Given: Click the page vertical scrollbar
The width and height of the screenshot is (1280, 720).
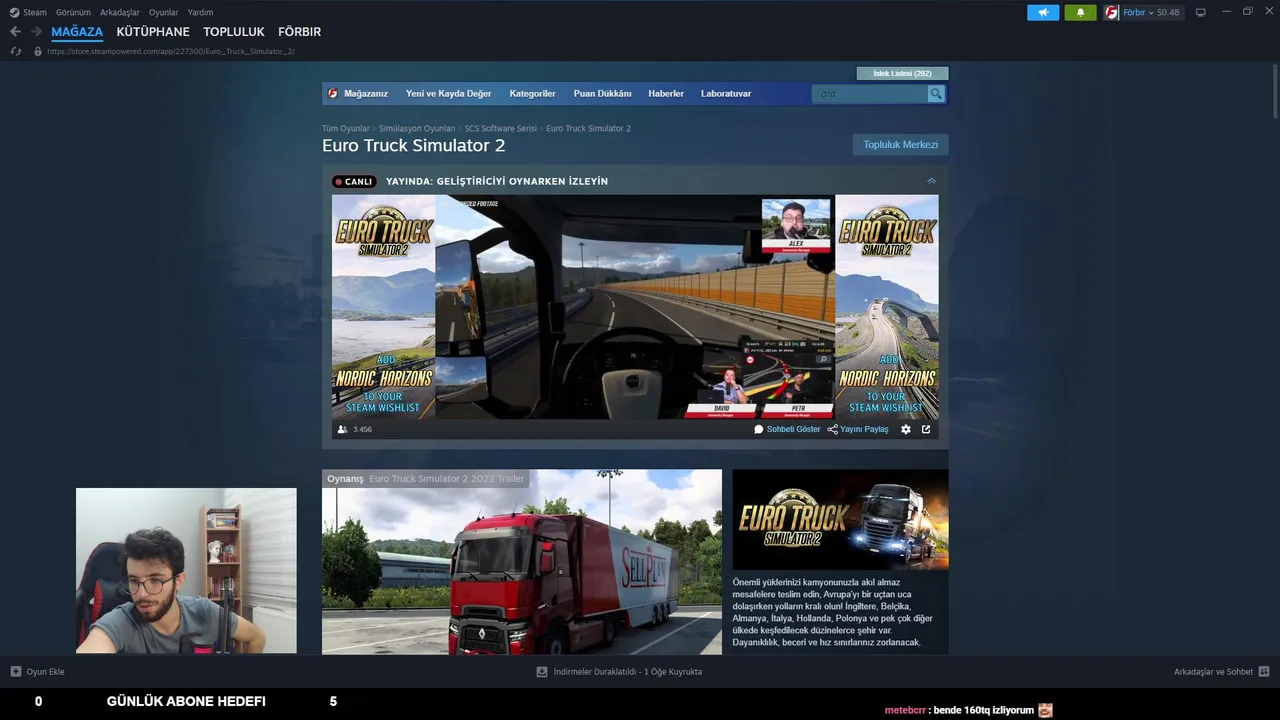Looking at the screenshot, I should coord(1273,90).
